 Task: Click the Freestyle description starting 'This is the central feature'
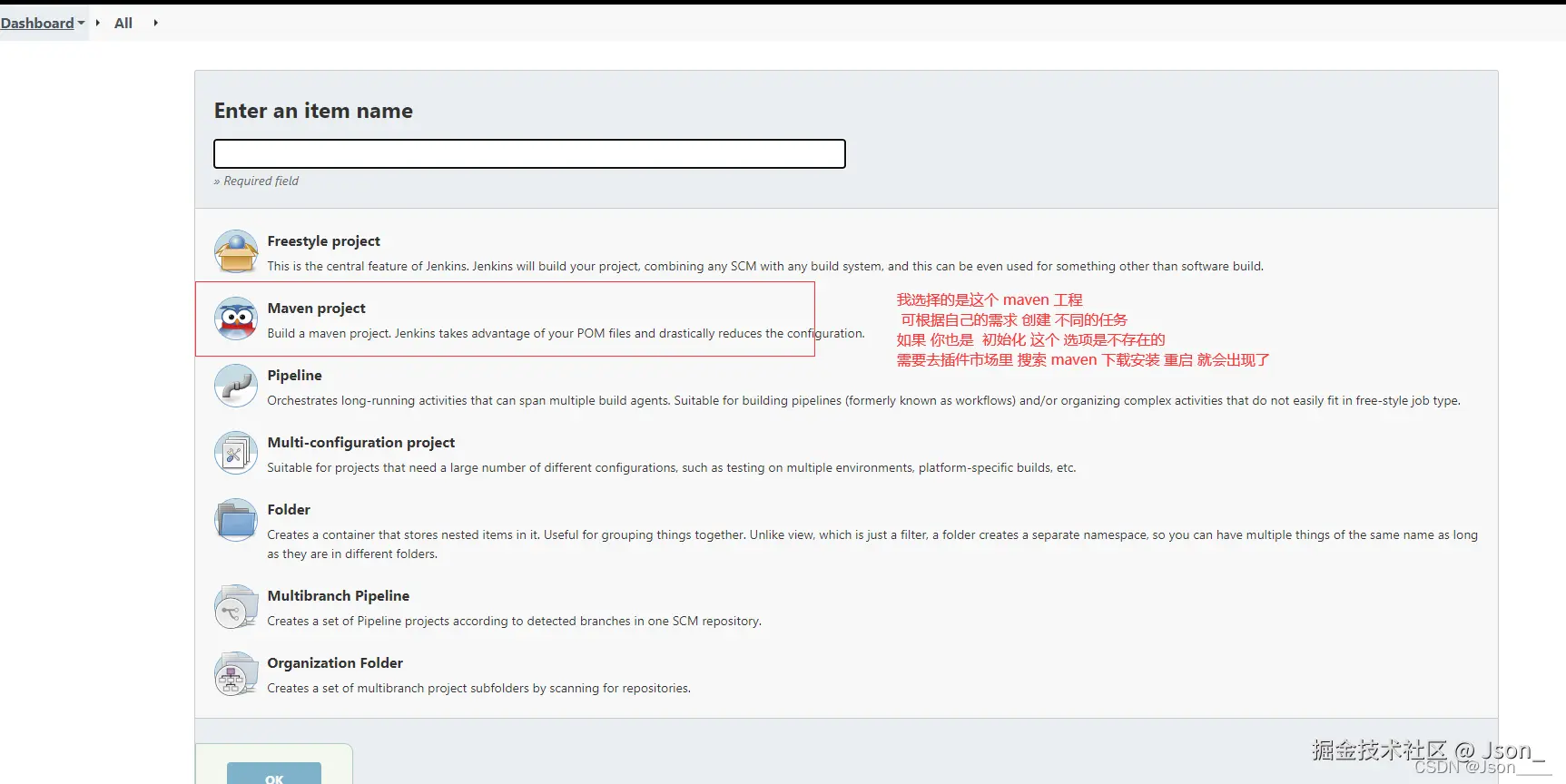pos(765,267)
